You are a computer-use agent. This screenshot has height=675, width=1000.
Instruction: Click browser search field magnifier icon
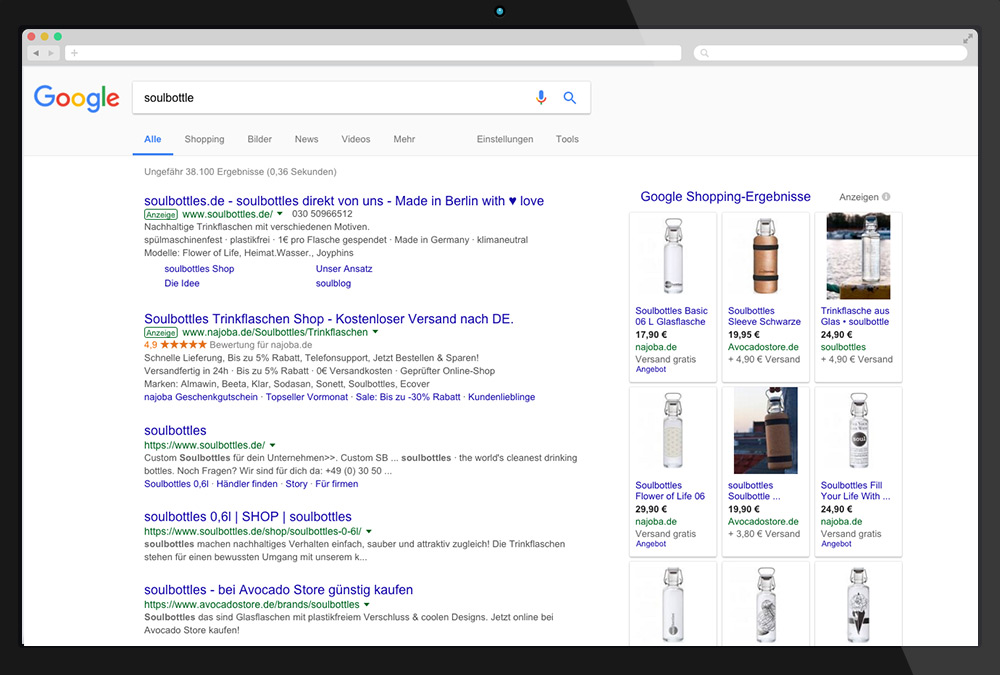point(704,53)
